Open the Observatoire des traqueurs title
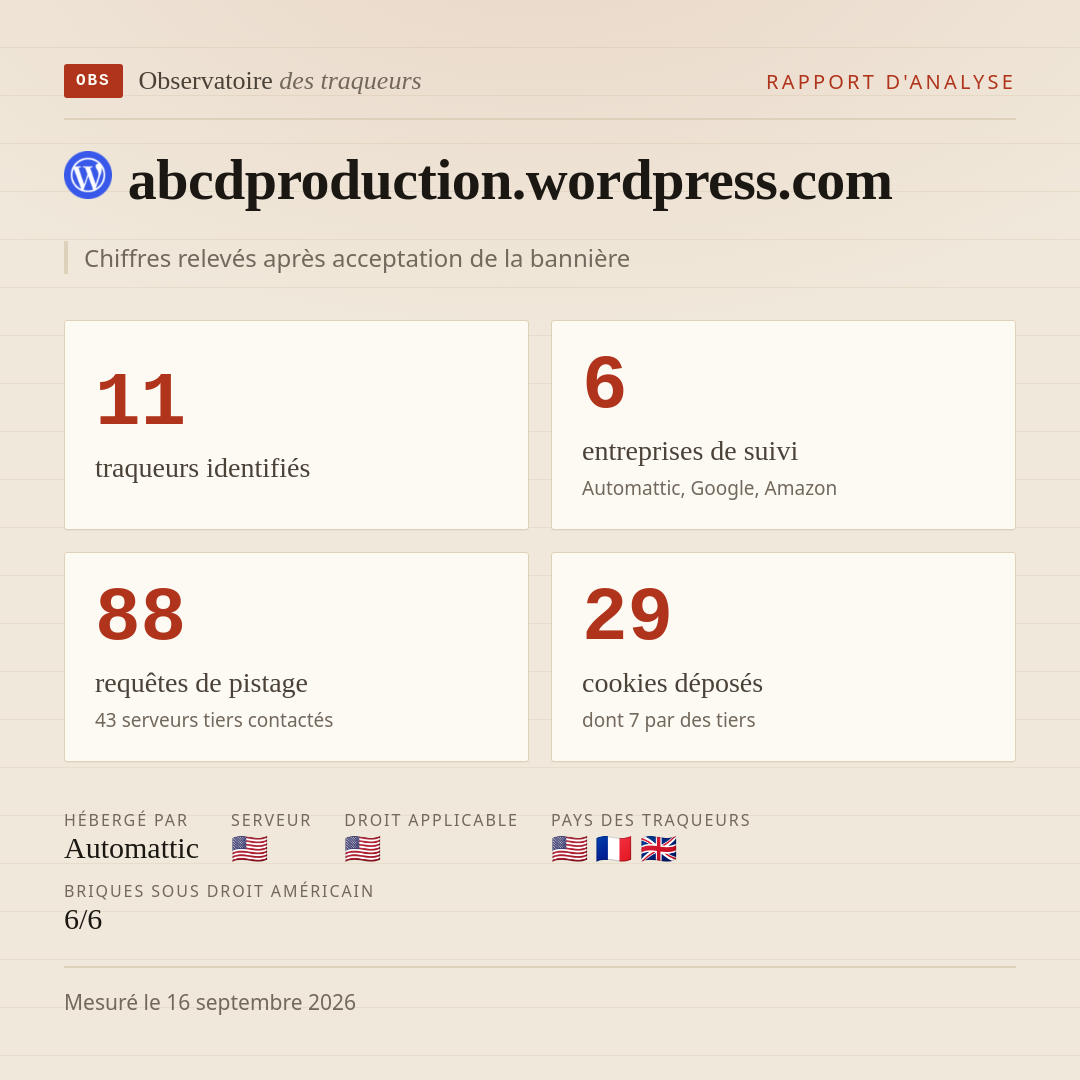Viewport: 1080px width, 1080px height. (x=280, y=81)
